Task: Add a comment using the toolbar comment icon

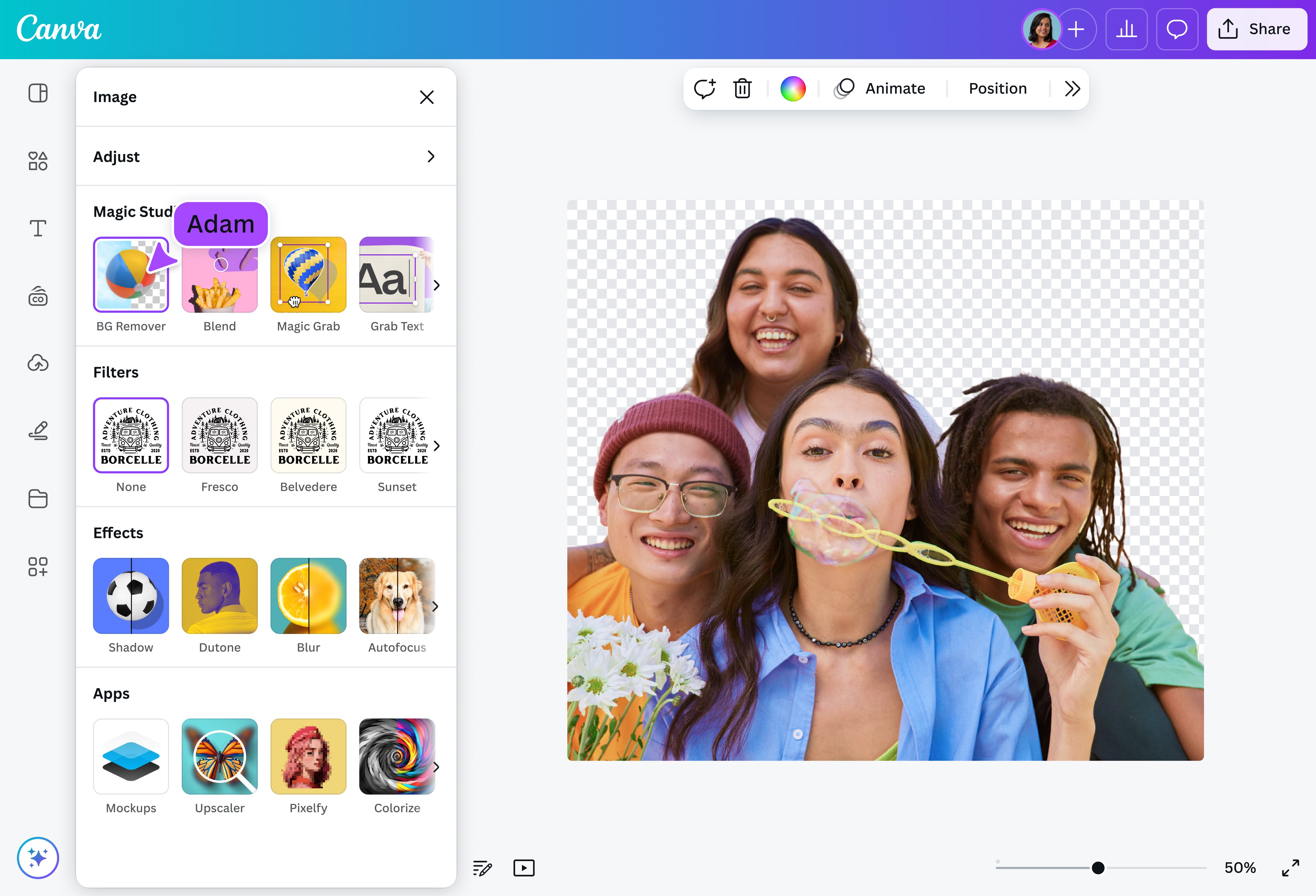Action: click(x=705, y=88)
